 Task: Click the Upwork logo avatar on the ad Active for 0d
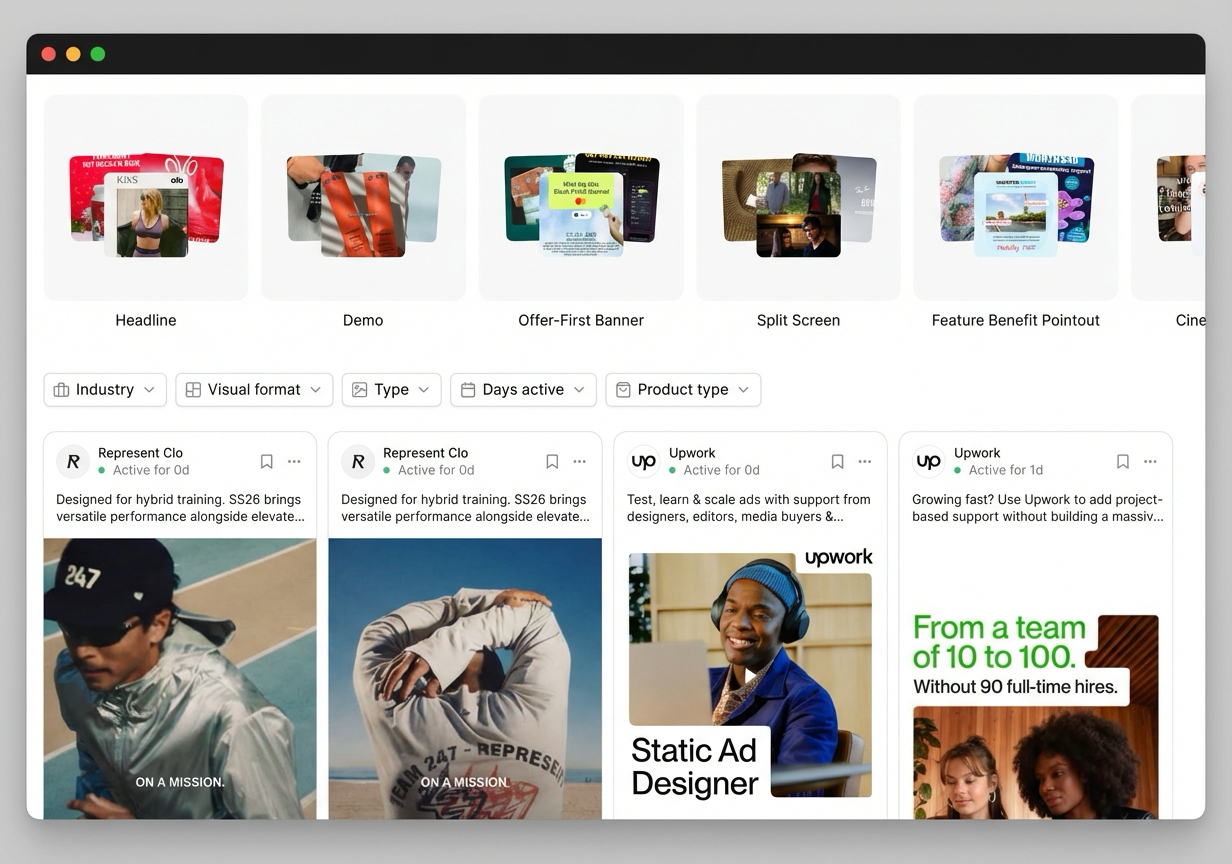tap(644, 462)
